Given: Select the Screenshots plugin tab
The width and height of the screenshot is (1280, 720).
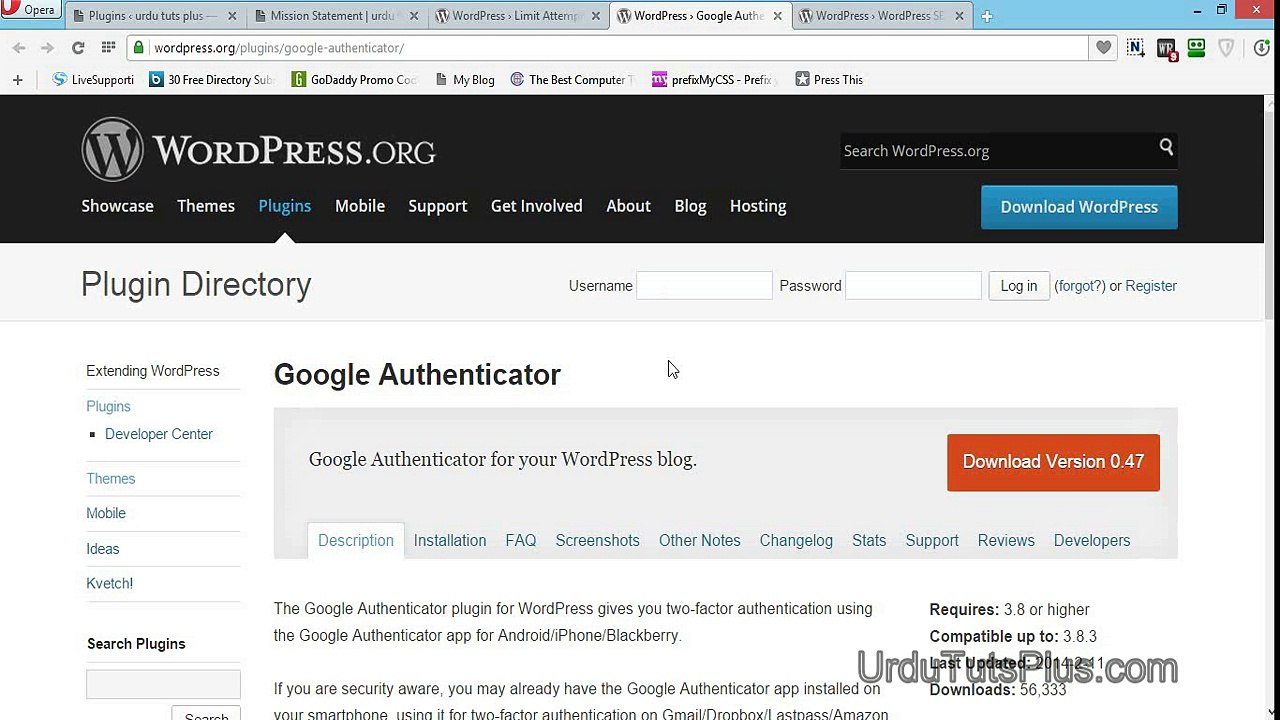Looking at the screenshot, I should [x=597, y=540].
